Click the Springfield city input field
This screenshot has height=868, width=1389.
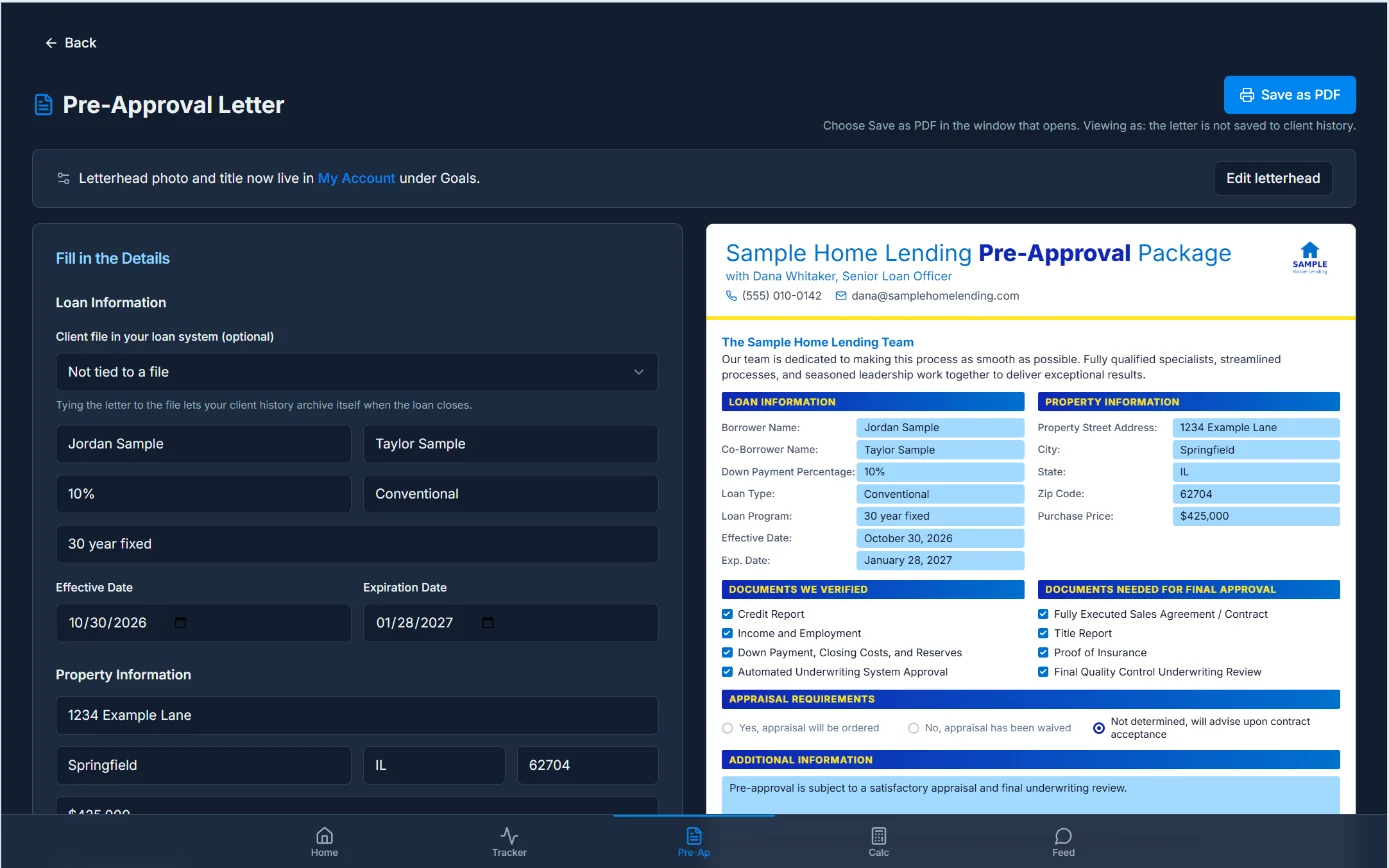pos(203,765)
